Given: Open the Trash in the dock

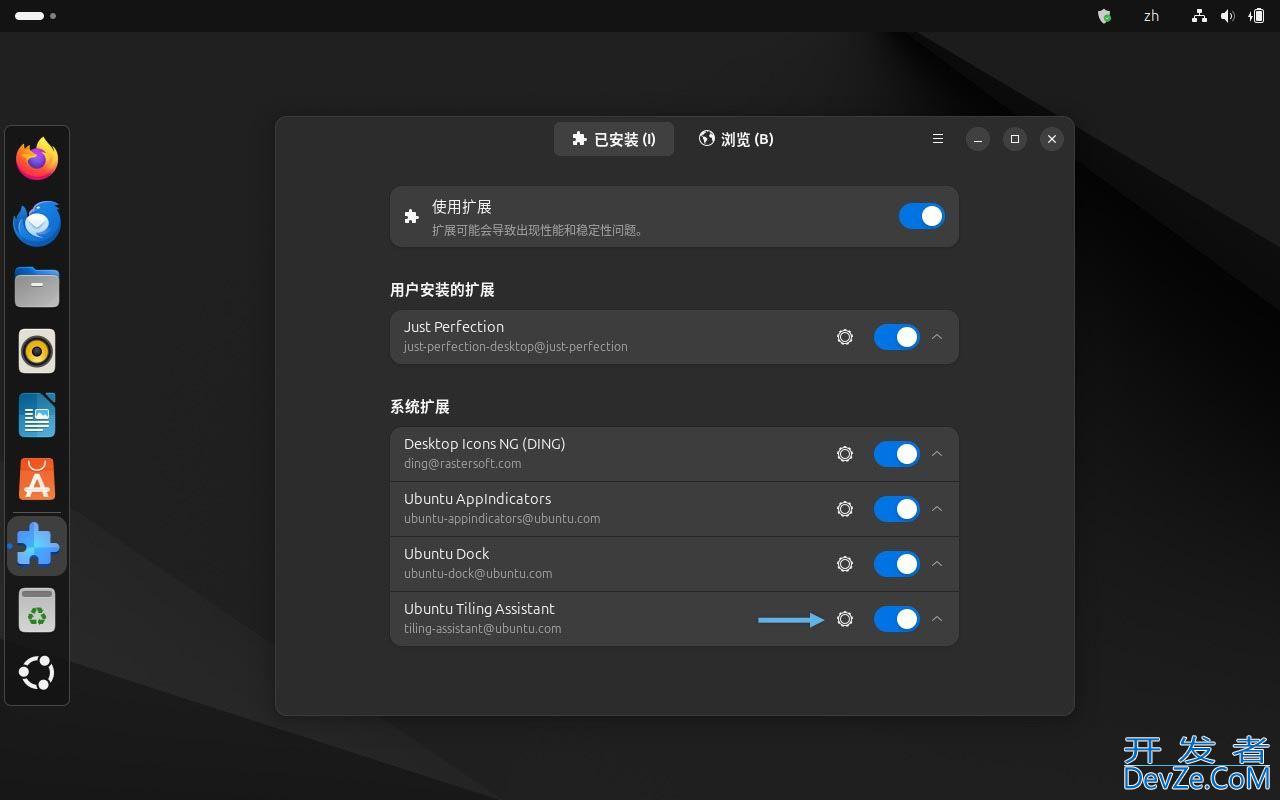Looking at the screenshot, I should 37,610.
